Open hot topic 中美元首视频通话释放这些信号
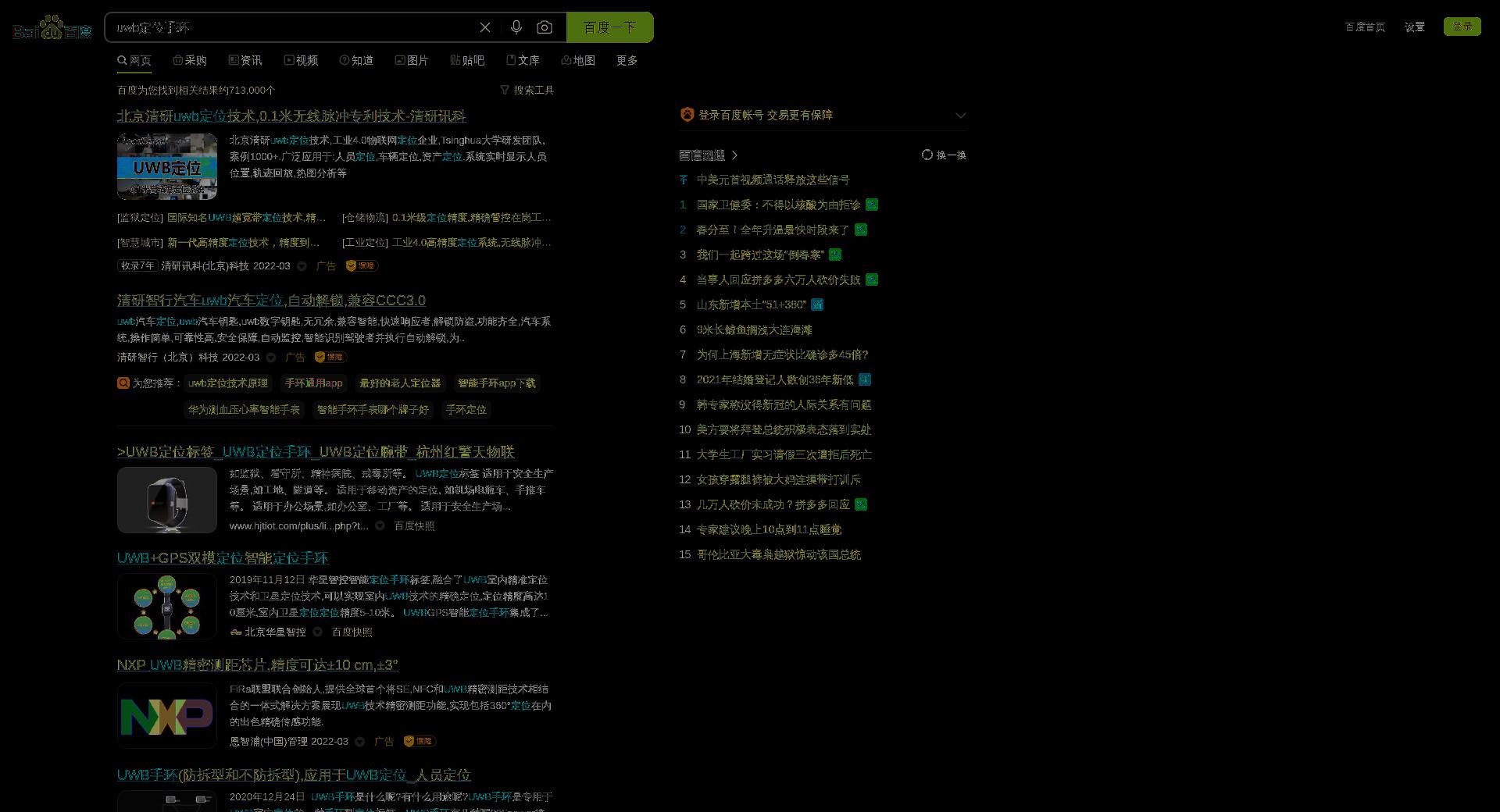 coord(773,180)
